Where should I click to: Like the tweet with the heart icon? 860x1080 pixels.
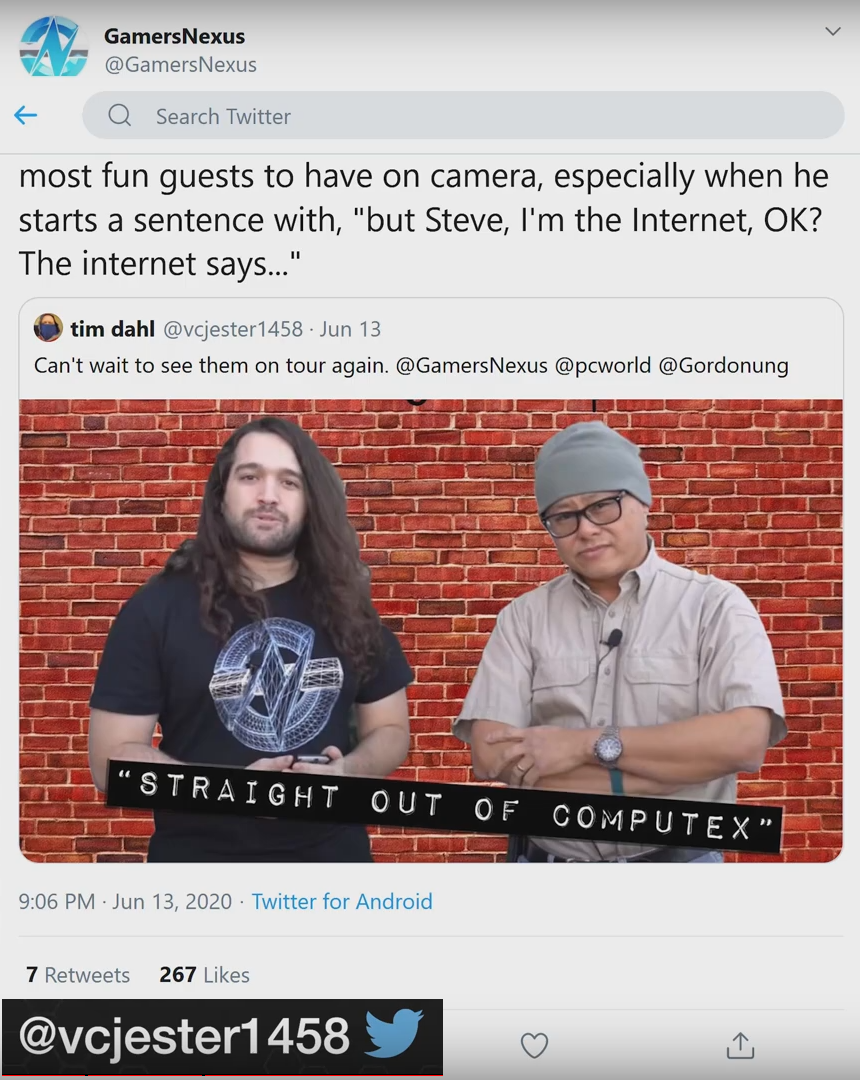(534, 1046)
